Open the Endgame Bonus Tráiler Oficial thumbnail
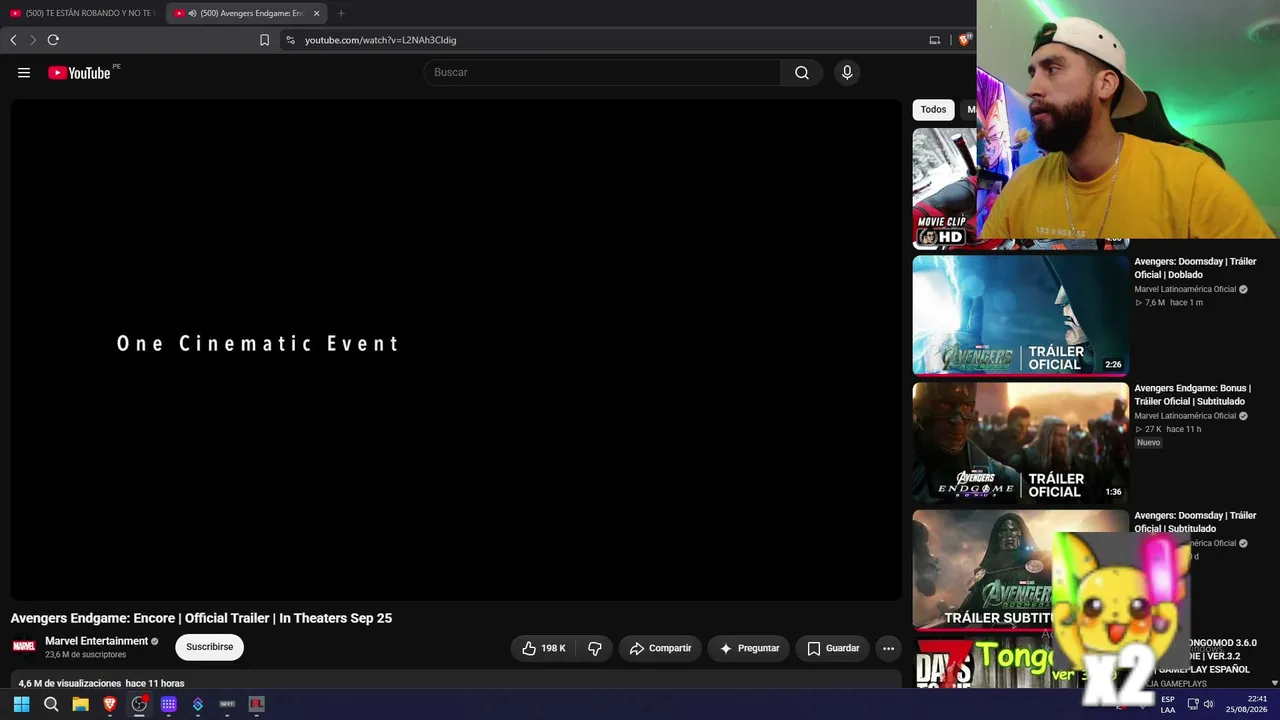Screen dimensions: 1280x720 coord(1020,442)
